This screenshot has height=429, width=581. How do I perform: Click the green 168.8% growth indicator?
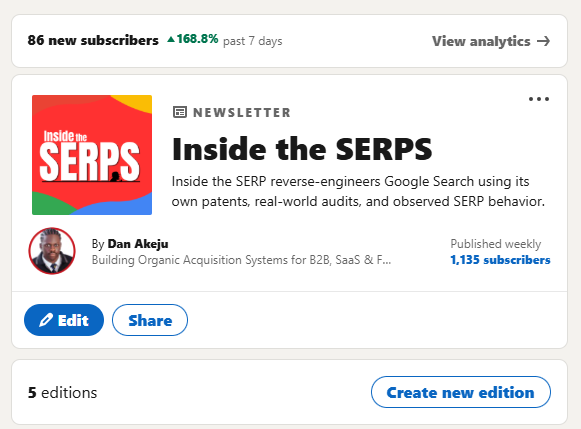(193, 39)
